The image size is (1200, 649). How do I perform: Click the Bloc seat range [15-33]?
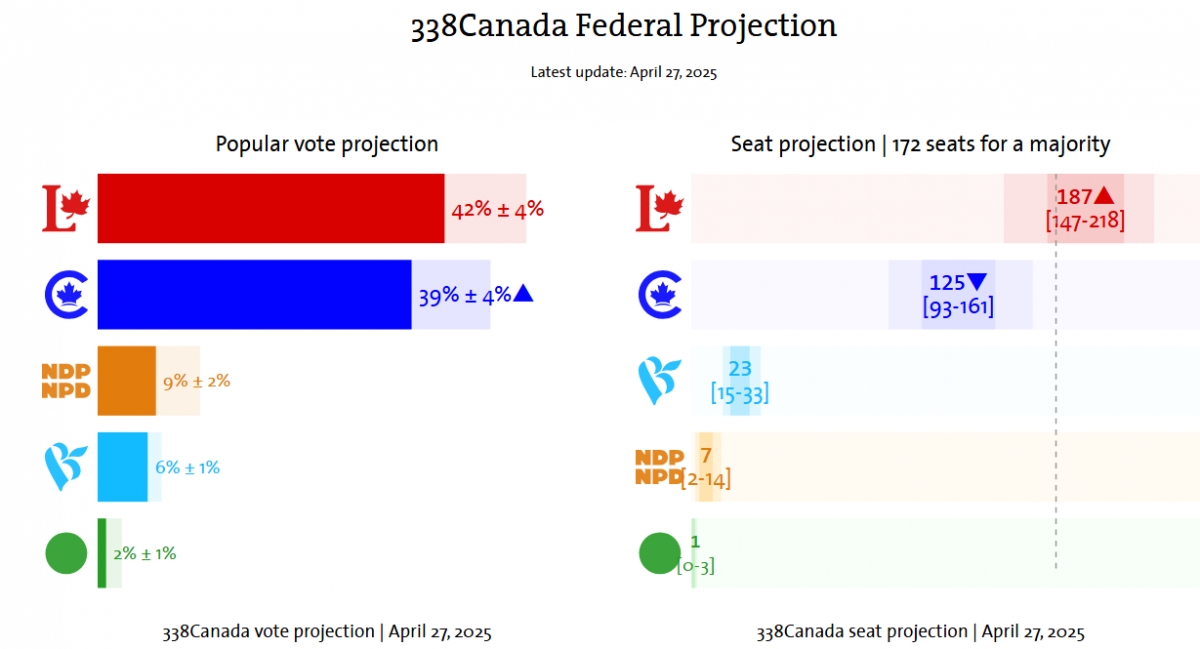point(740,394)
